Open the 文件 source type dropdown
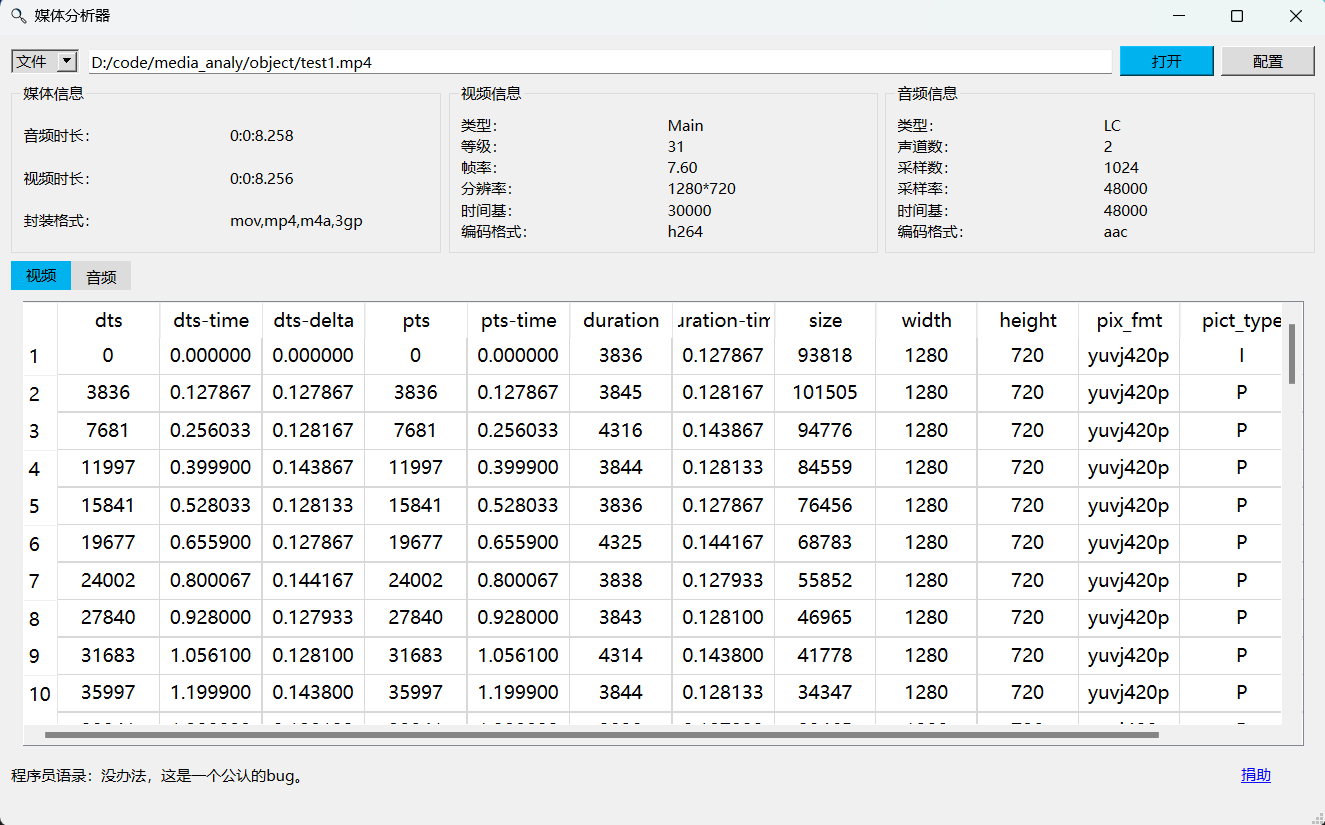1325x825 pixels. [x=44, y=62]
